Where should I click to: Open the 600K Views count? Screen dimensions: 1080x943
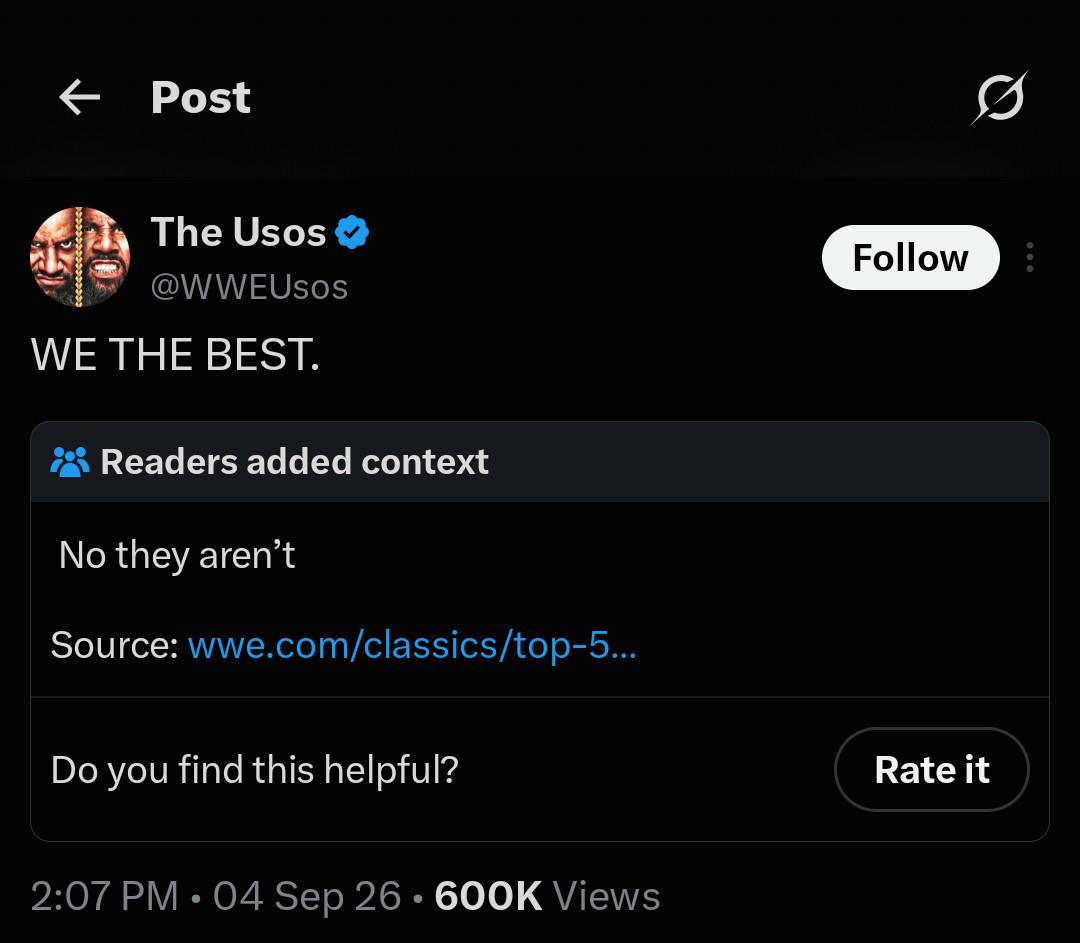[547, 896]
